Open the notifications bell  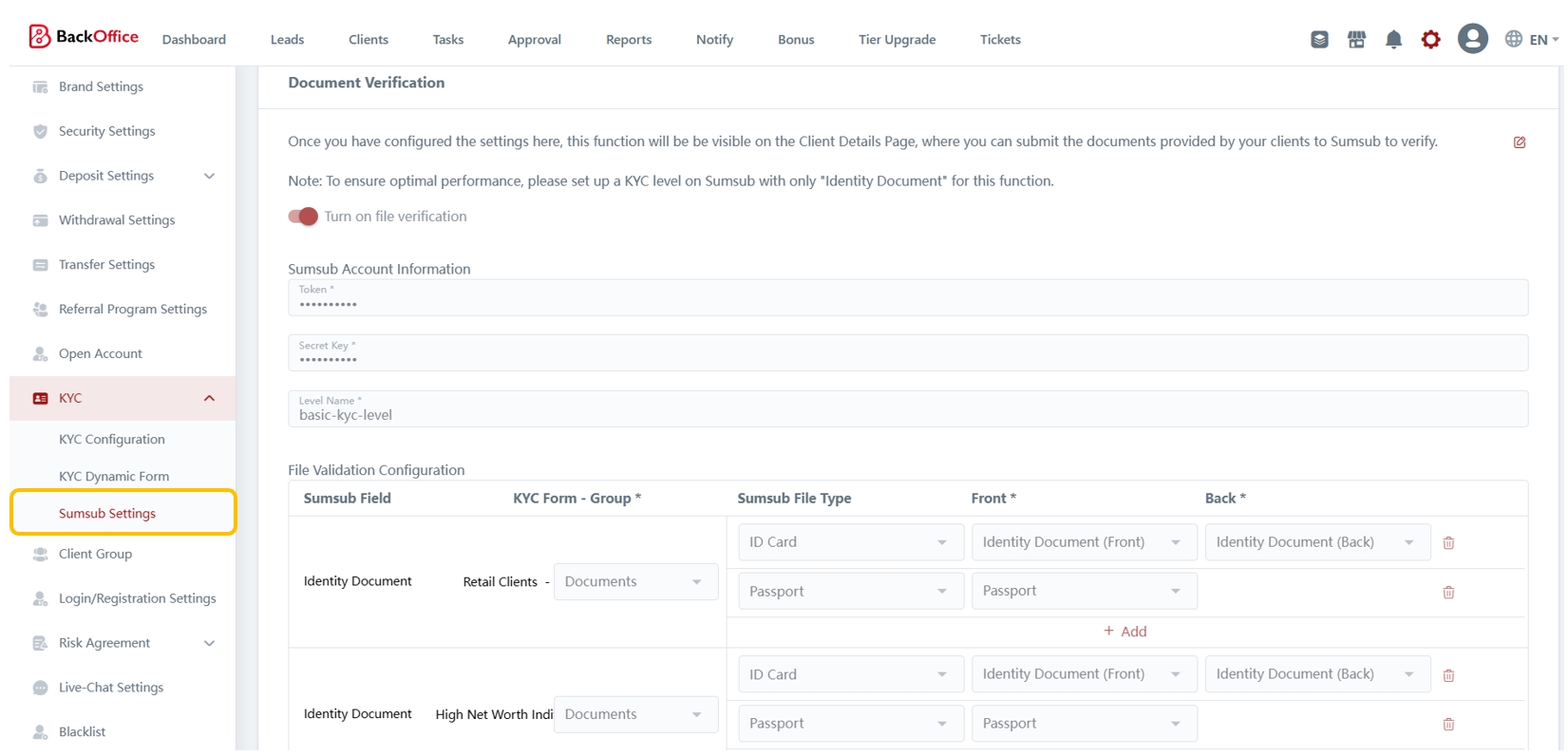[x=1393, y=39]
